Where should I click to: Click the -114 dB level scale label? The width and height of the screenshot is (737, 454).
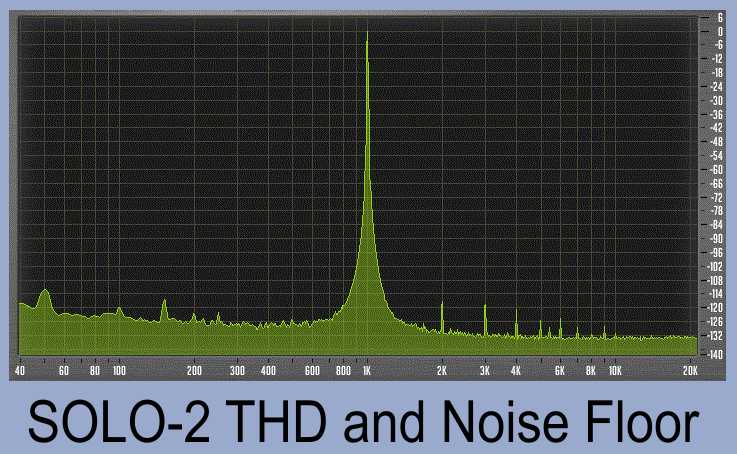click(x=715, y=294)
